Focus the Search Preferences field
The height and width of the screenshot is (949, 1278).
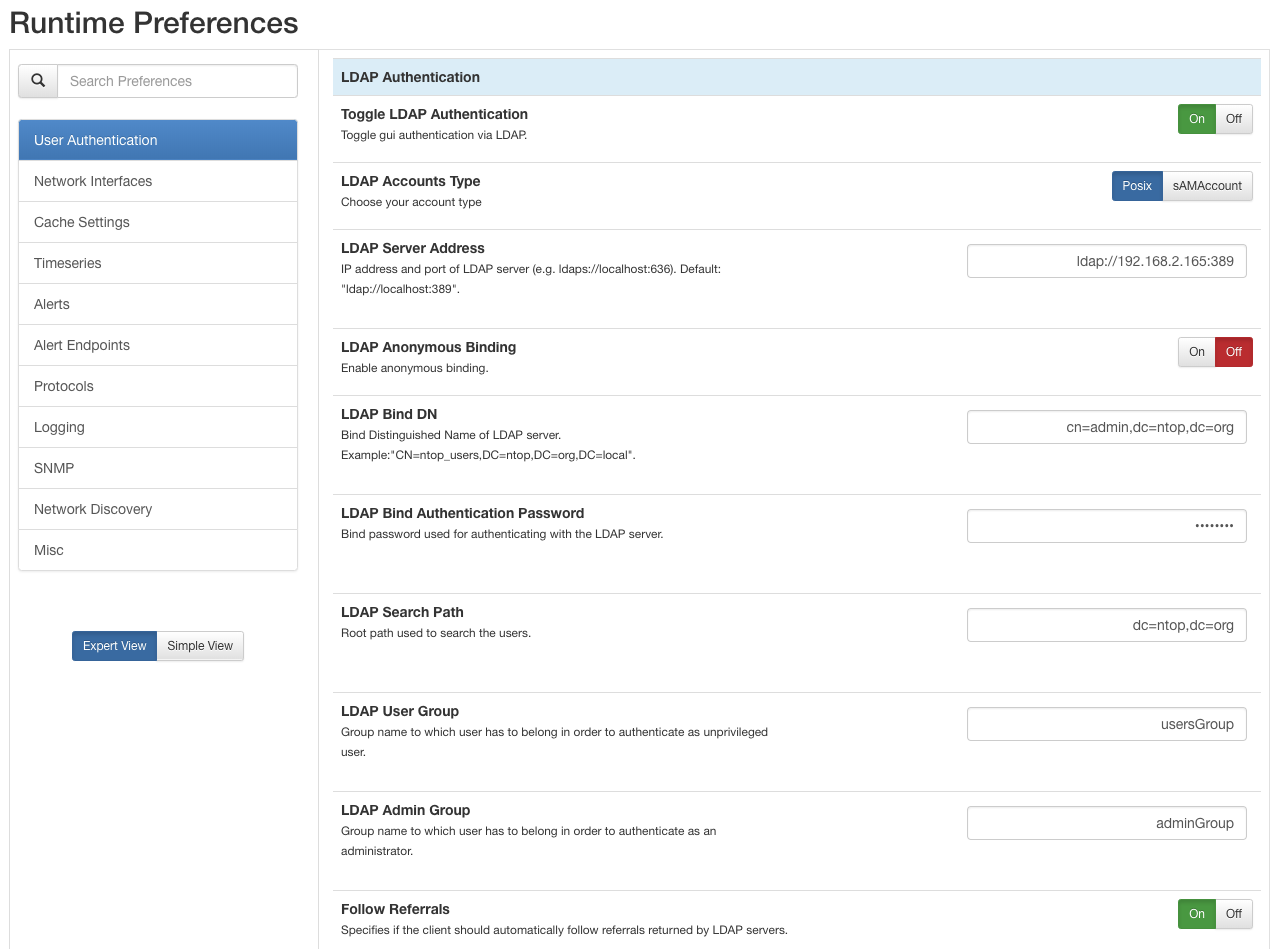coord(177,81)
